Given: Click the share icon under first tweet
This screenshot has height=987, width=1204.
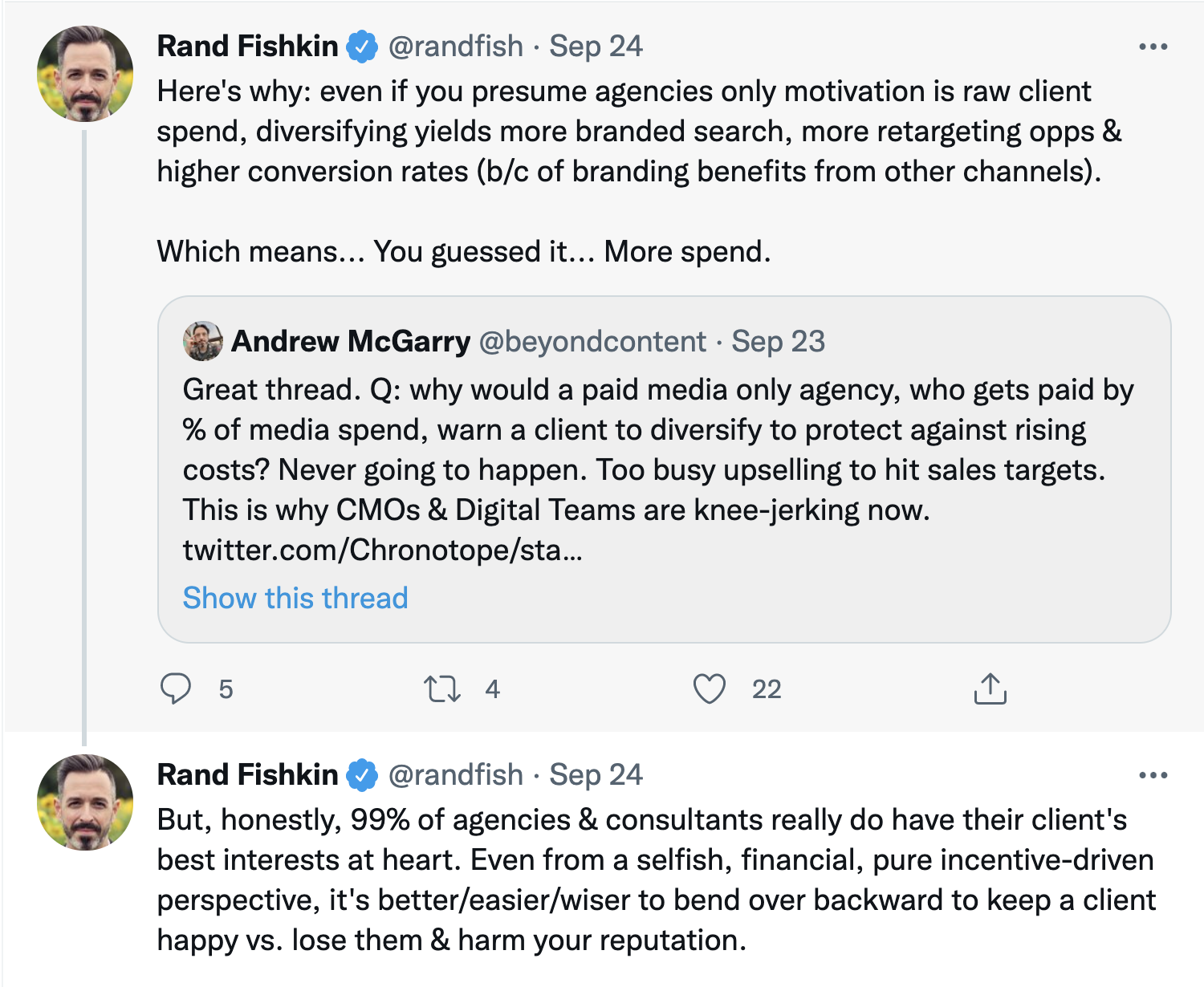Looking at the screenshot, I should [990, 688].
